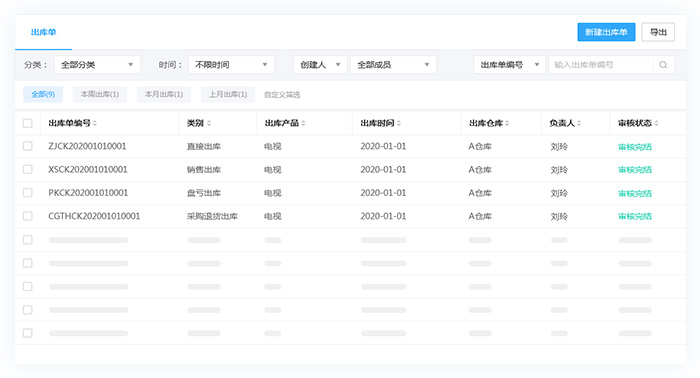Open order ZJCK202001010001
Image resolution: width=700 pixels, height=378 pixels.
click(88, 146)
